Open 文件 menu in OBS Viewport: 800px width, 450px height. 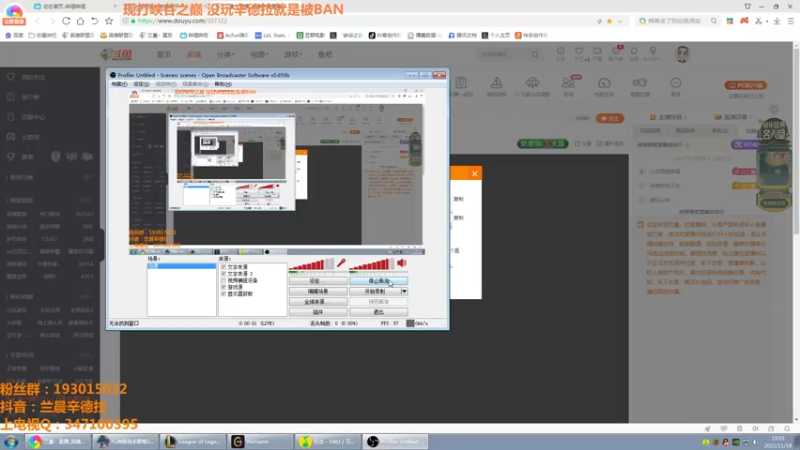[119, 84]
